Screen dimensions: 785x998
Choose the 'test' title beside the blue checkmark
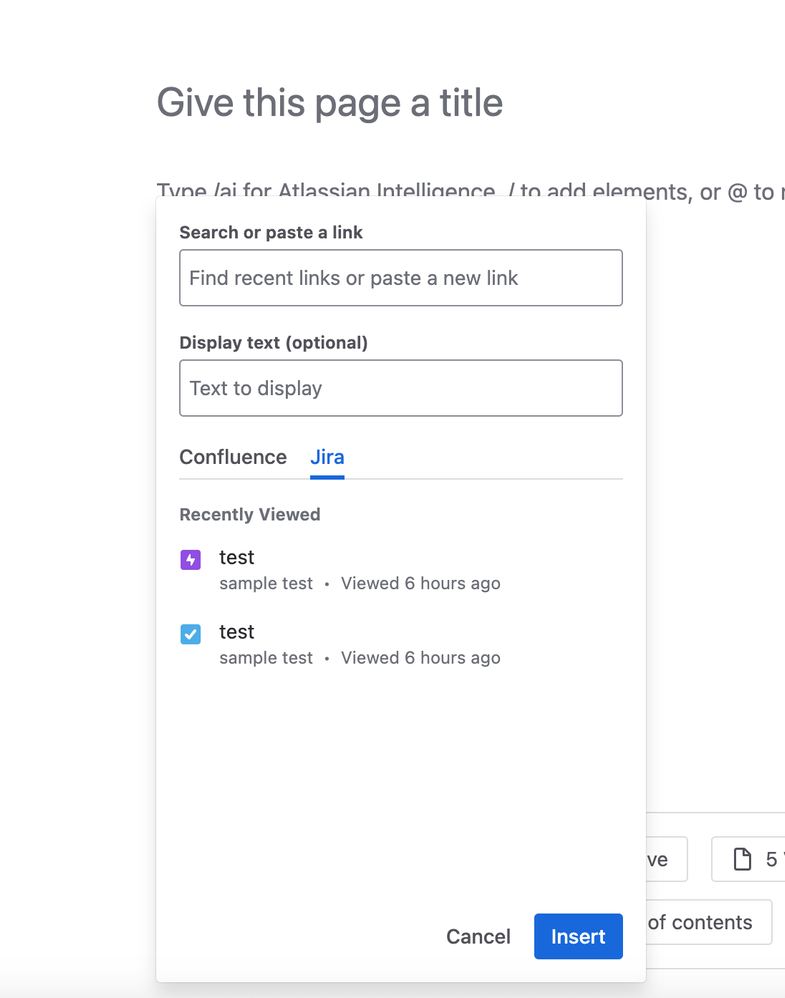point(237,632)
